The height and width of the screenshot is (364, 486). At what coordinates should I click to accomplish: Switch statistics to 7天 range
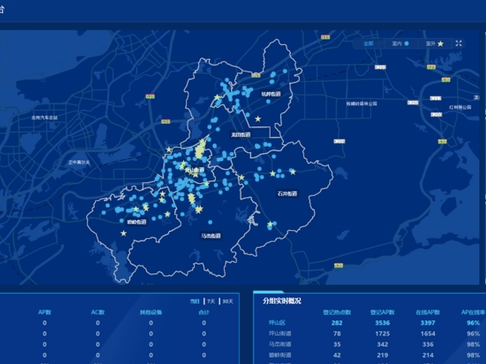pyautogui.click(x=211, y=301)
